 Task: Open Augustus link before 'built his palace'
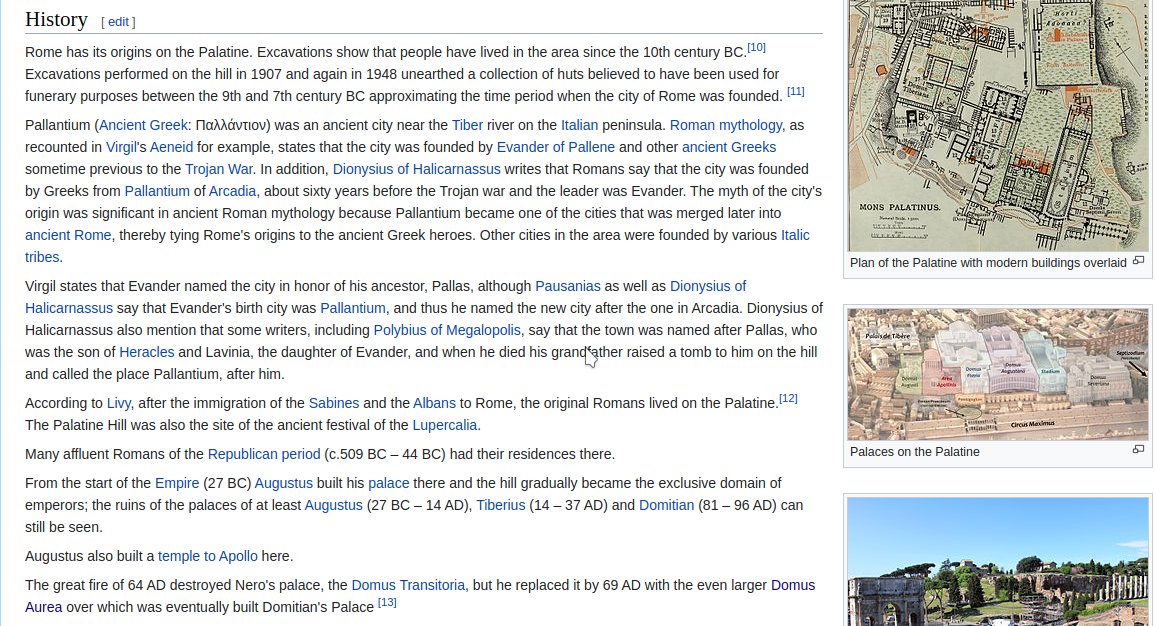[x=284, y=484]
